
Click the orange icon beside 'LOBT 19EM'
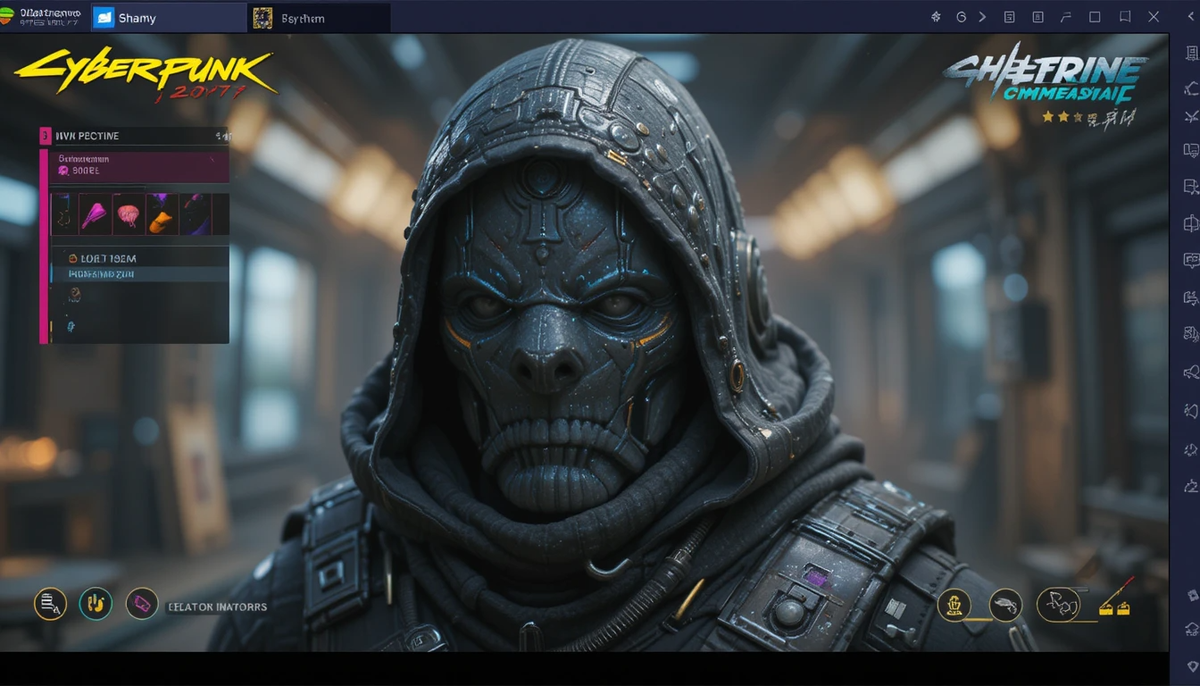click(75, 258)
